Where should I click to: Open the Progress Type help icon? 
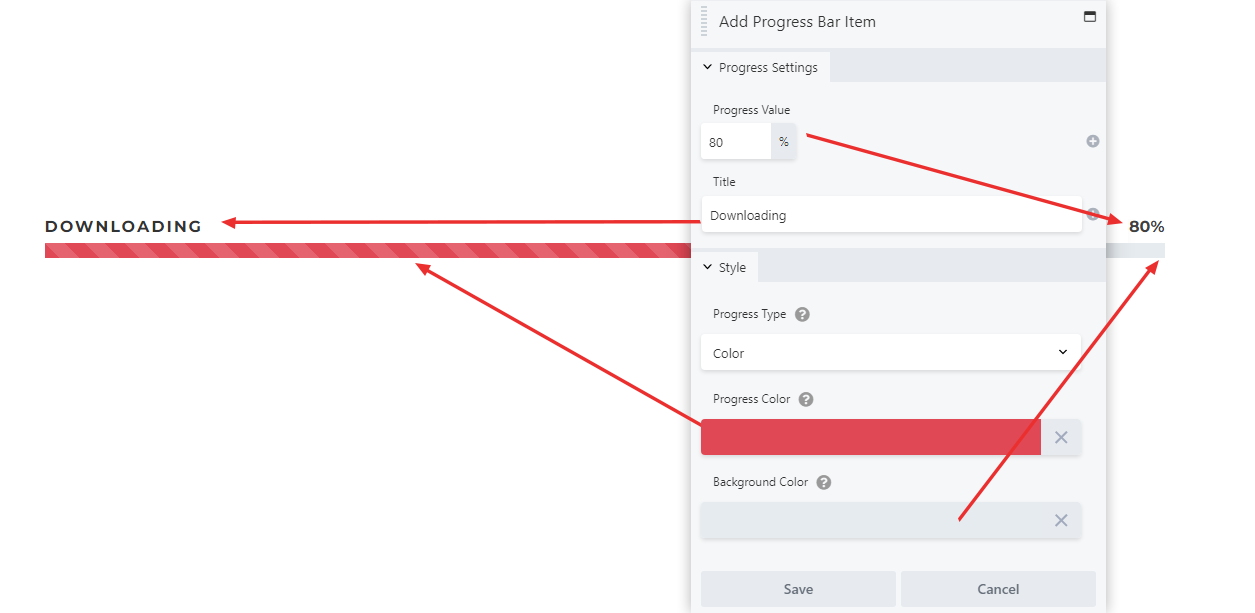pyautogui.click(x=802, y=314)
